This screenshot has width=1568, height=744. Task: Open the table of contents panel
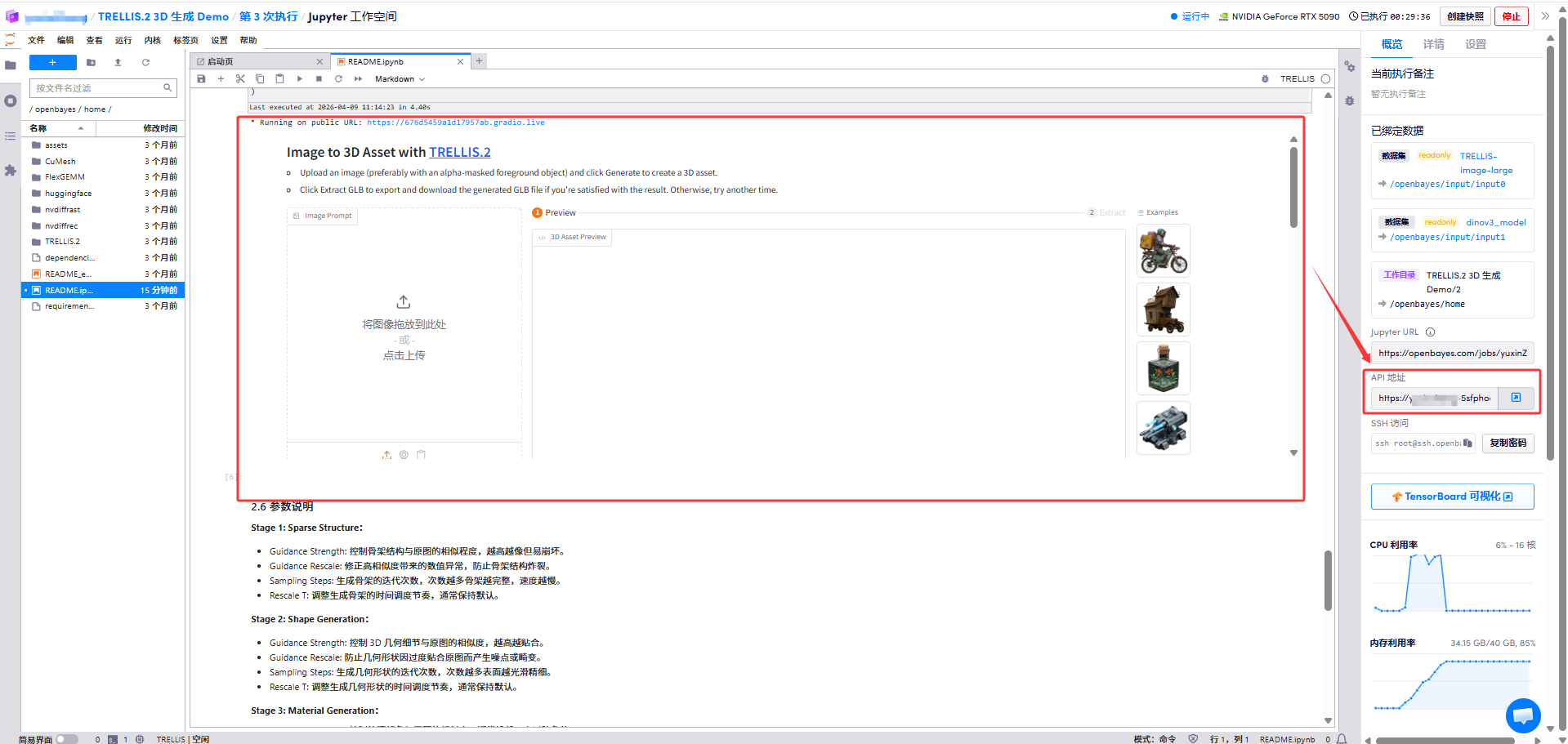(10, 136)
